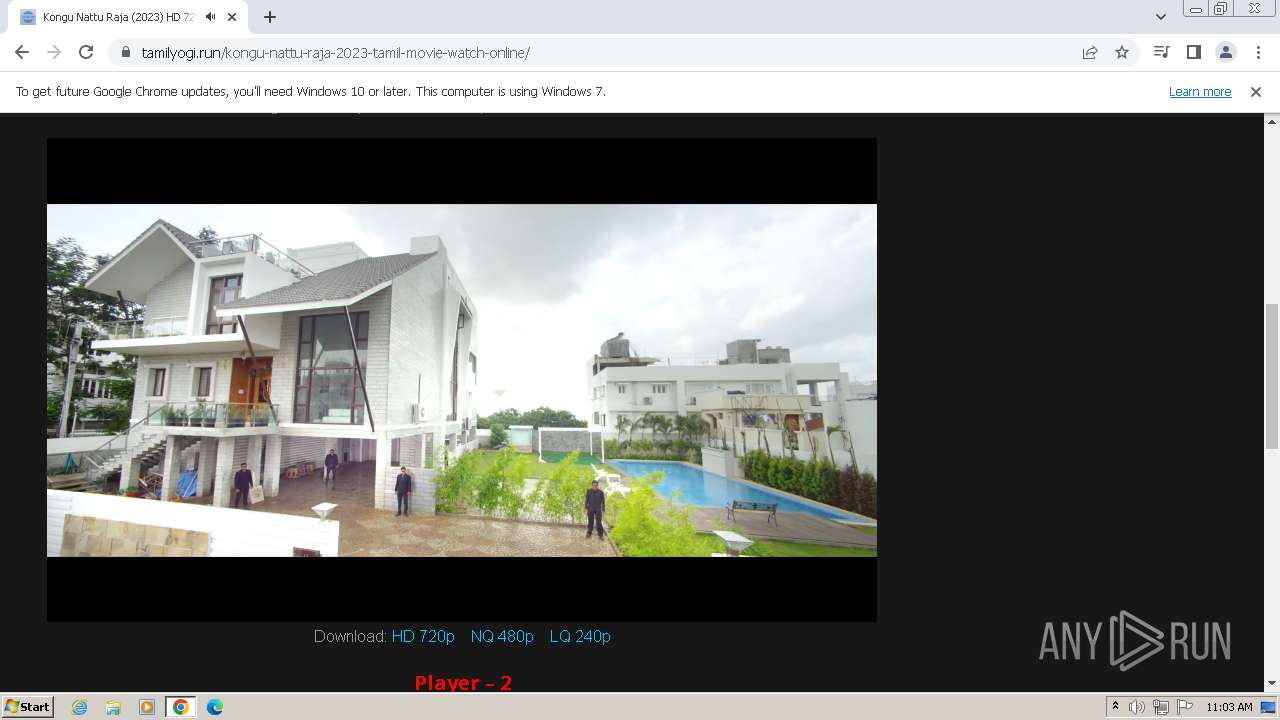This screenshot has width=1280, height=720.
Task: Toggle Chrome side panel
Action: [1193, 52]
